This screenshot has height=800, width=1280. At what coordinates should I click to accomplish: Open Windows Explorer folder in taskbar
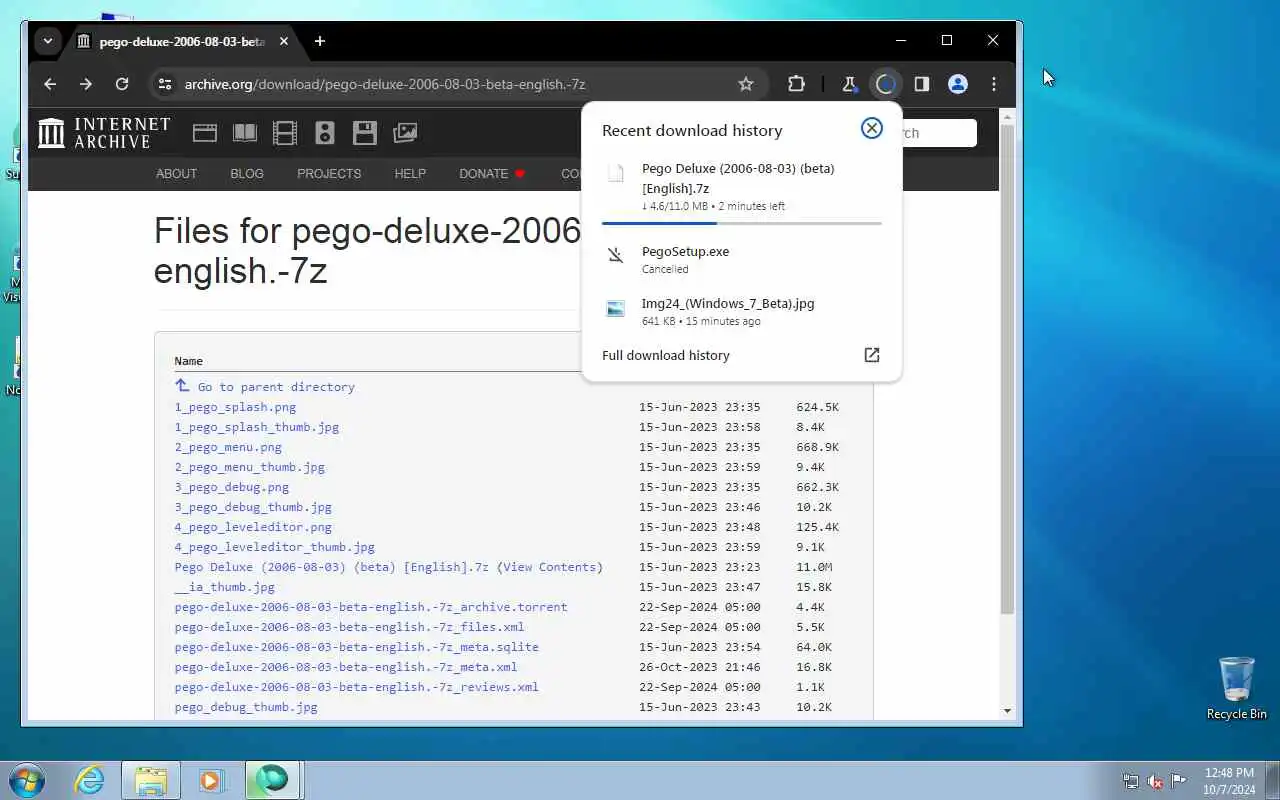point(151,780)
